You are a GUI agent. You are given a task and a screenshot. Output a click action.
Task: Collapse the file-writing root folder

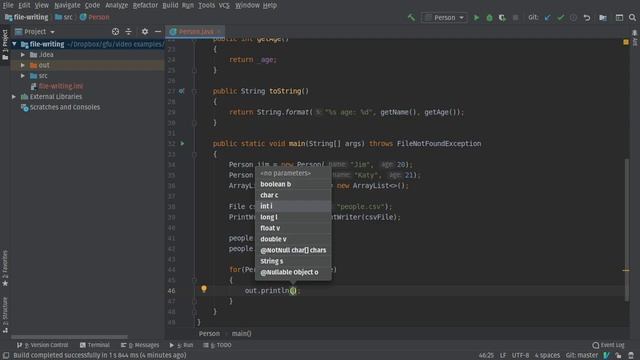pyautogui.click(x=15, y=44)
